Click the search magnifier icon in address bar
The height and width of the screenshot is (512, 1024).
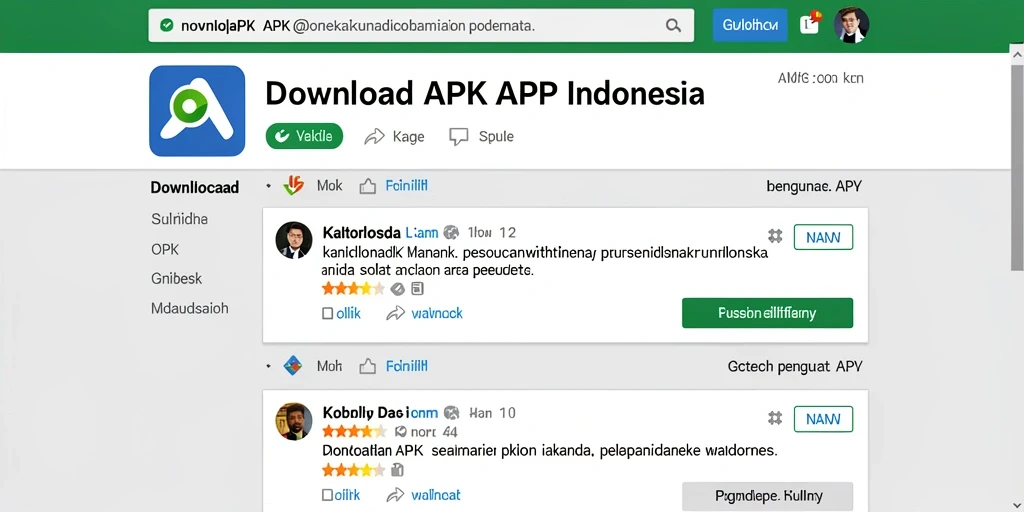pyautogui.click(x=673, y=25)
